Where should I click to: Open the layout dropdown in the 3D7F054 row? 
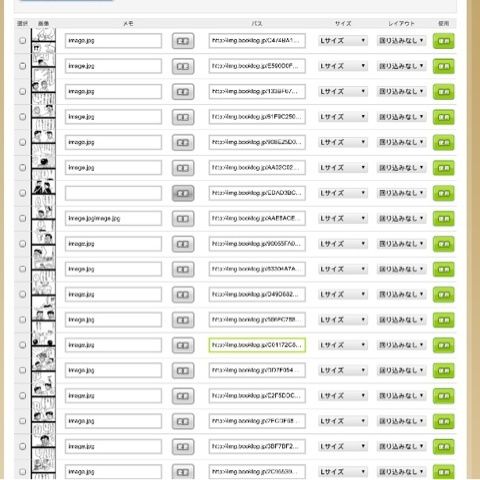pos(401,370)
